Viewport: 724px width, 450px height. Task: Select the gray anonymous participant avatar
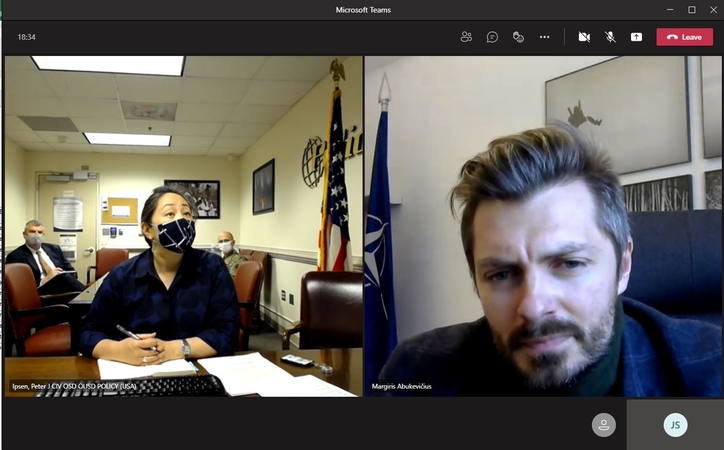[603, 425]
